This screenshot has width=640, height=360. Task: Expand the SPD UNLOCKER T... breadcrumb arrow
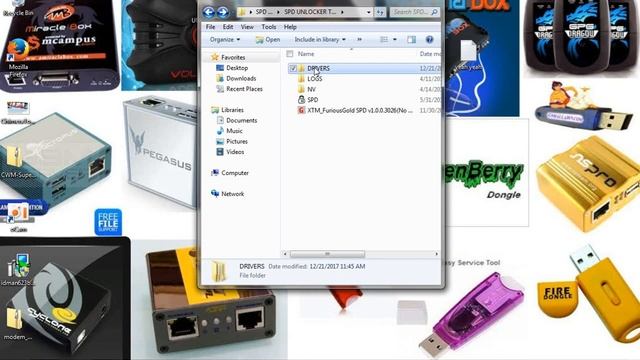tap(342, 12)
